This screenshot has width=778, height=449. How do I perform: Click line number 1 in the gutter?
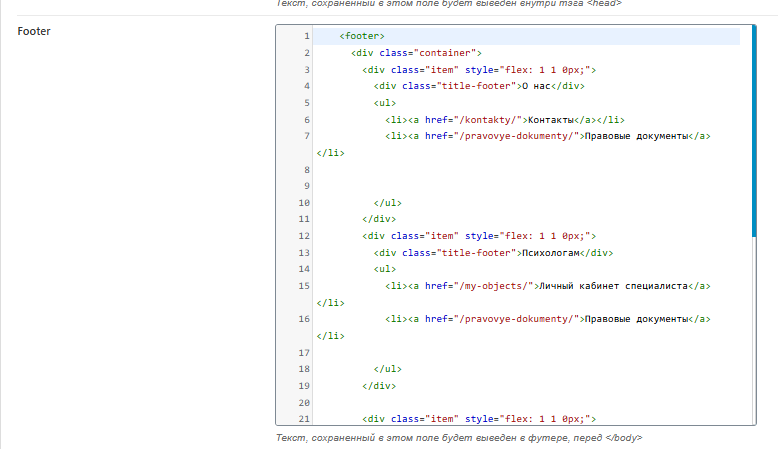(306, 37)
